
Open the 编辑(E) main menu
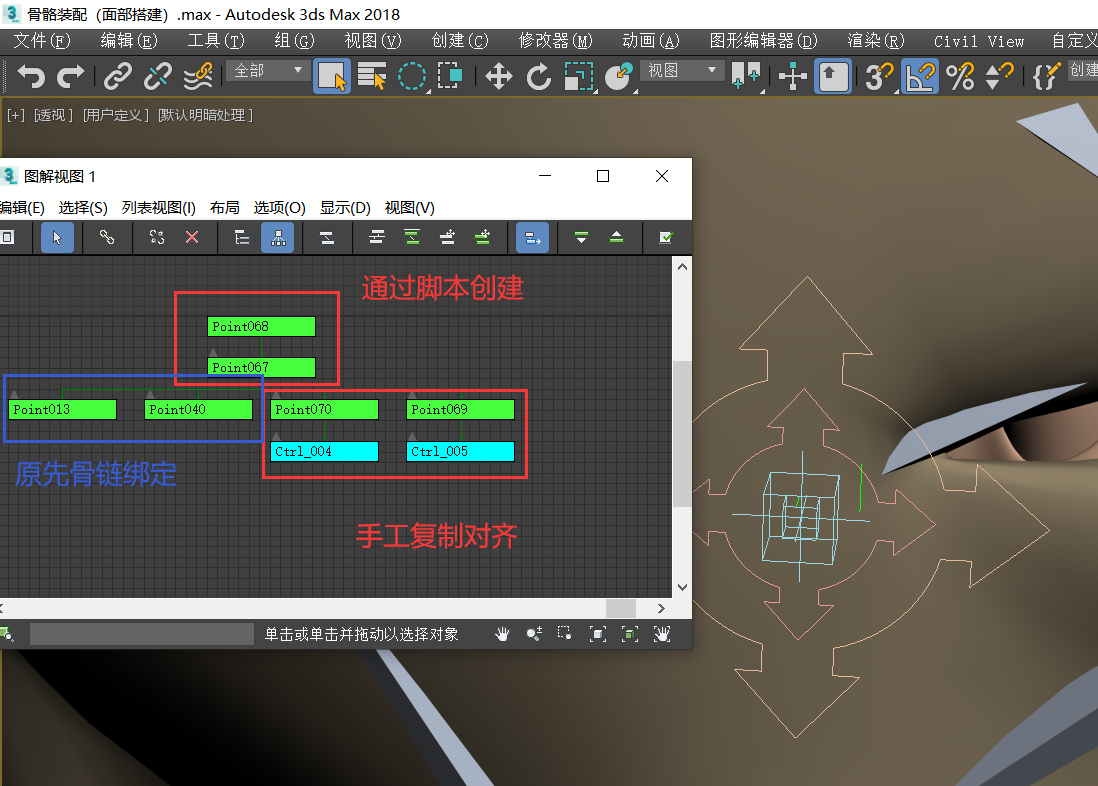pos(129,41)
